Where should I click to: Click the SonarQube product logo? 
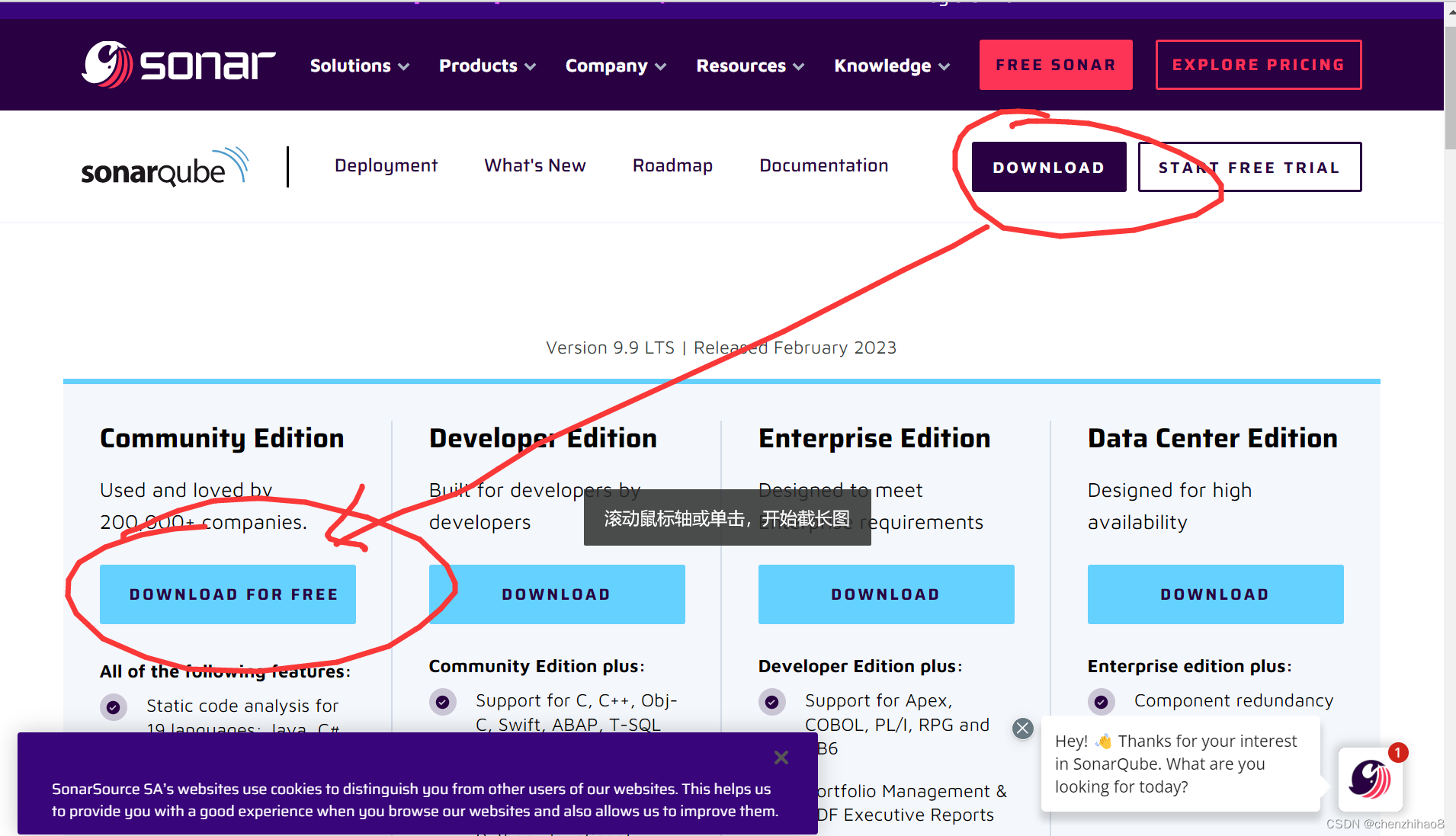coord(164,166)
